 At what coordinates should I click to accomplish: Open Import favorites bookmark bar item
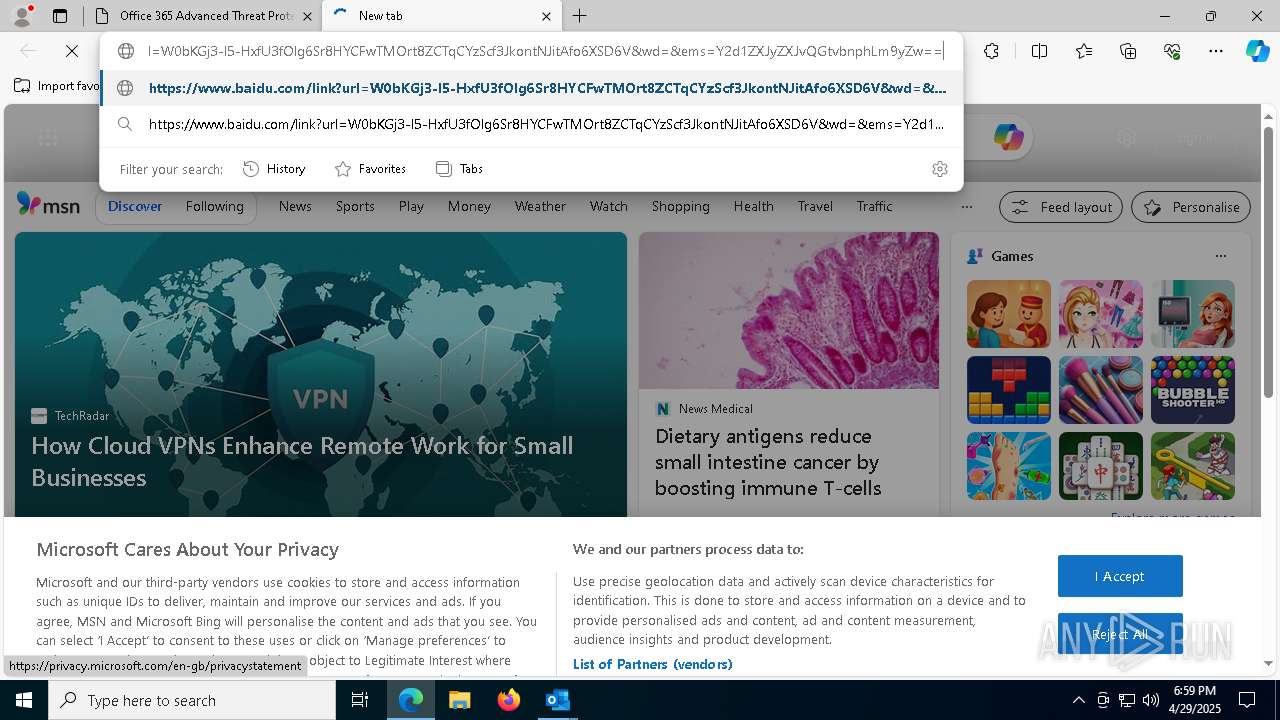[x=56, y=86]
